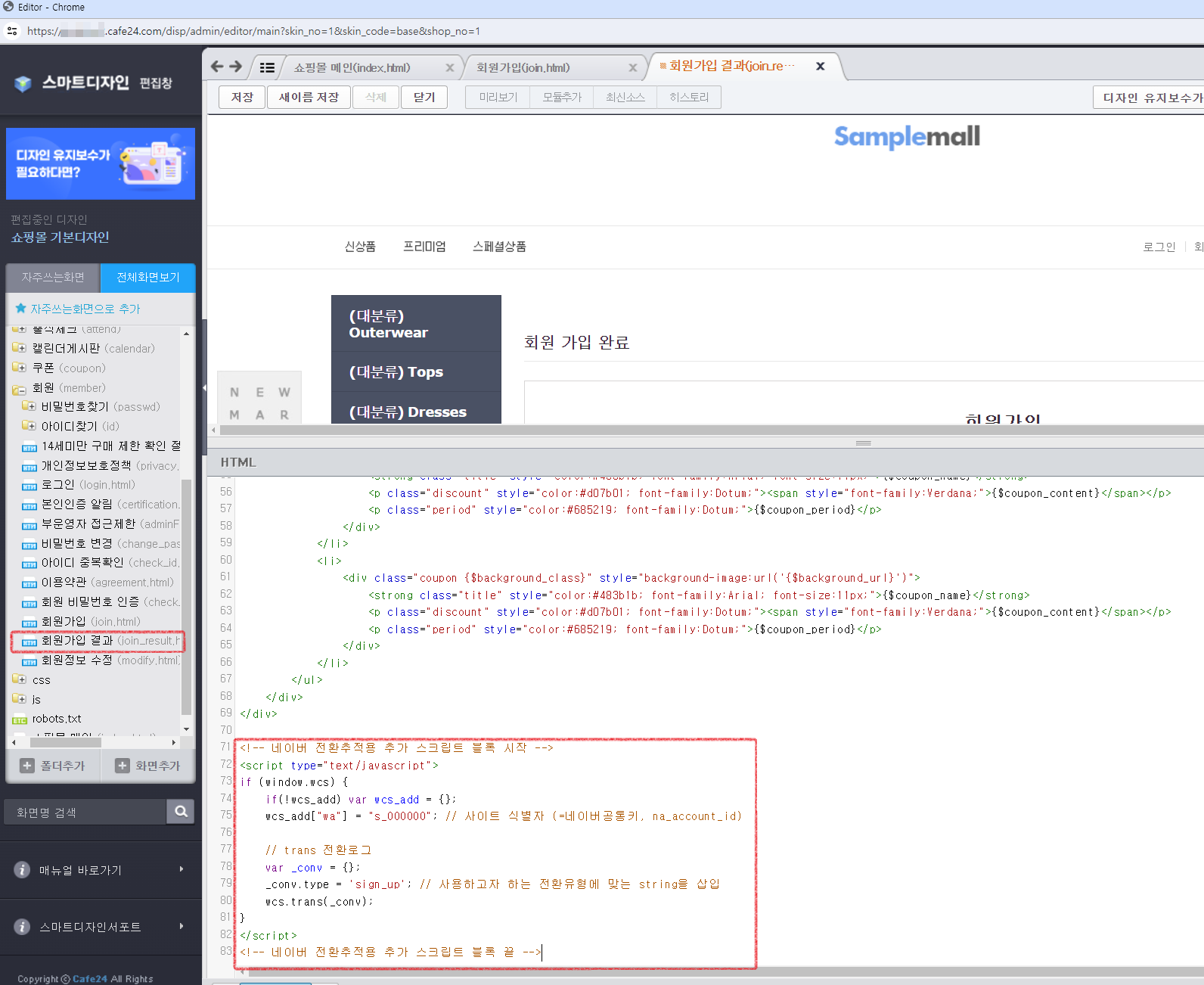This screenshot has height=985, width=1204.
Task: Click the 최신소스 button
Action: pyautogui.click(x=625, y=97)
